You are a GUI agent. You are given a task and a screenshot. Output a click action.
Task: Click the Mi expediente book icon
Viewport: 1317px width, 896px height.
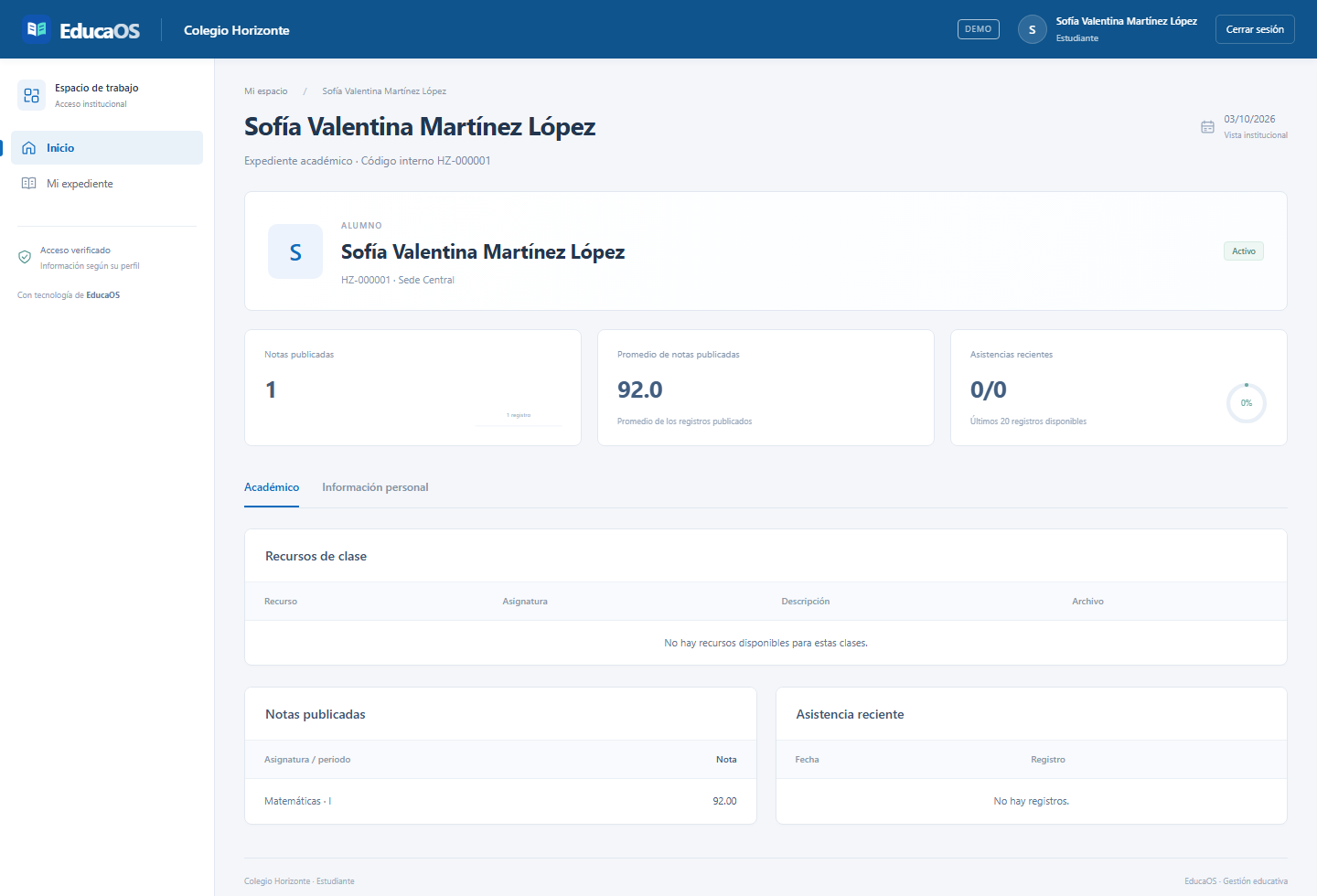click(x=28, y=184)
